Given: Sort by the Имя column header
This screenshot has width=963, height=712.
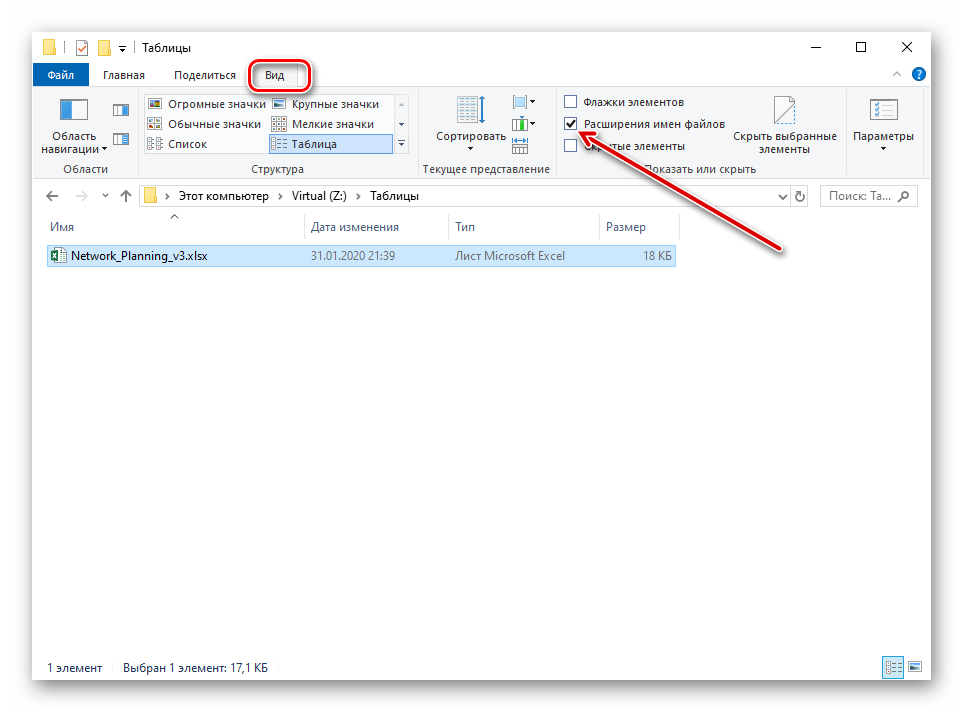Looking at the screenshot, I should [175, 227].
